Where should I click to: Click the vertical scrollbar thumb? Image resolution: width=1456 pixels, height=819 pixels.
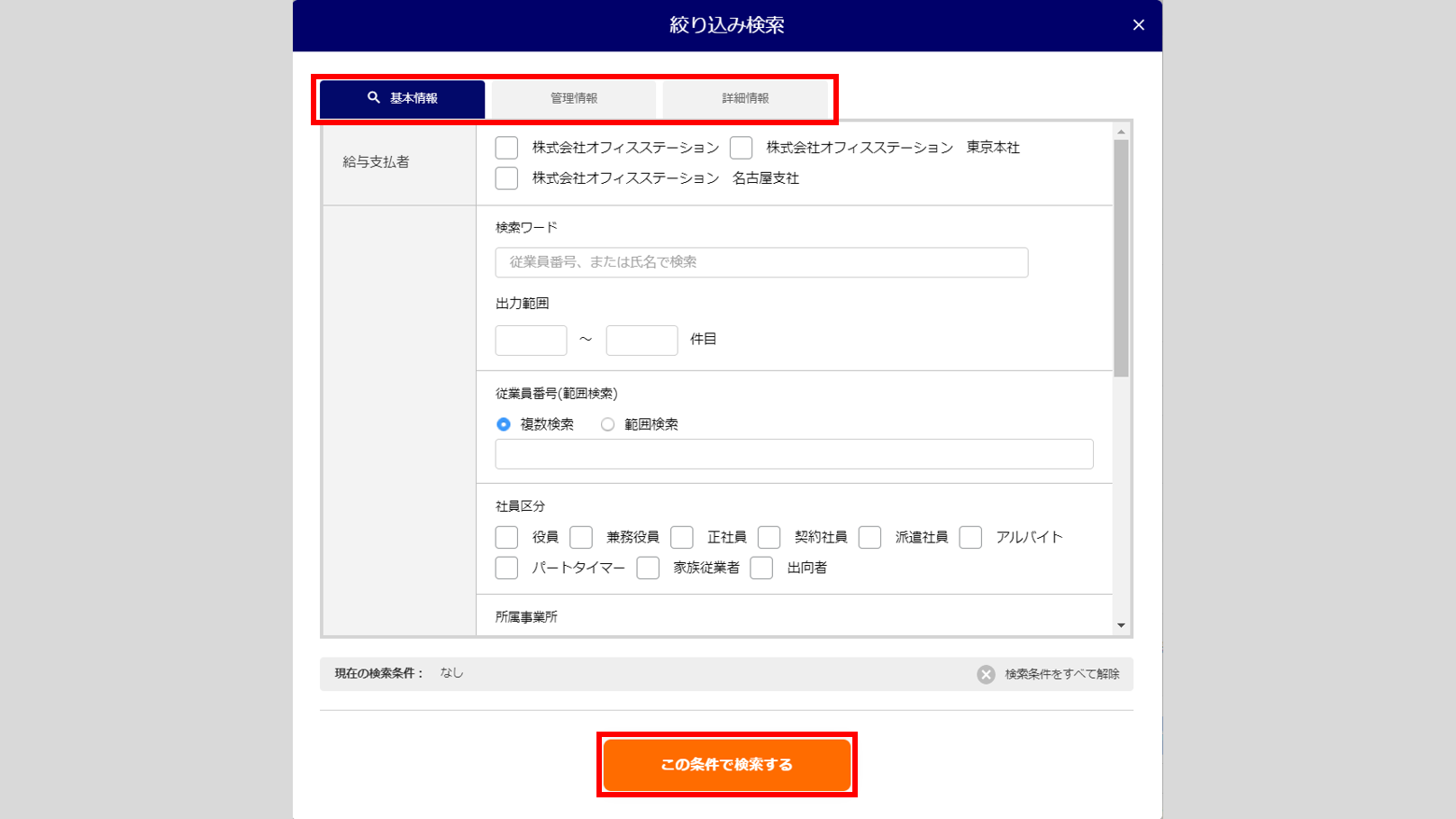[x=1121, y=259]
